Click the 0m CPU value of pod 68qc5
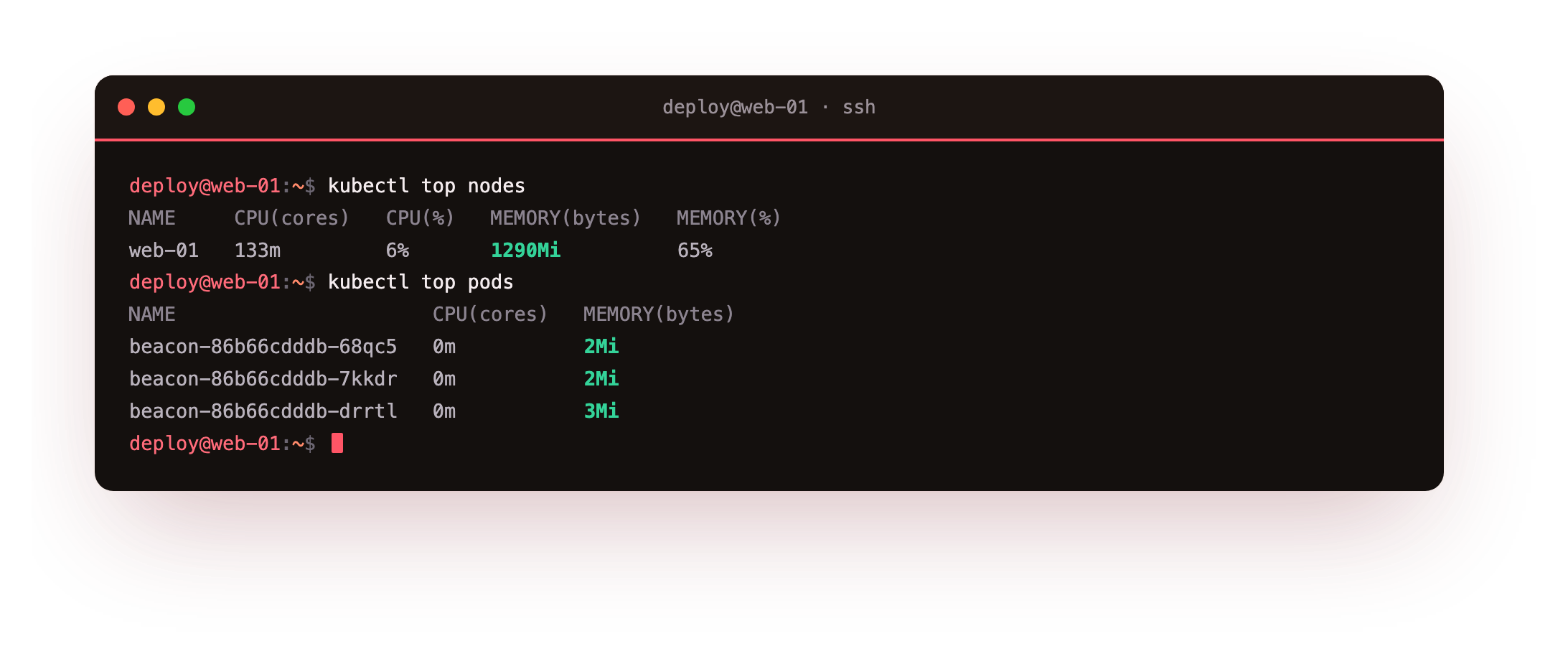The width and height of the screenshot is (1568, 664). click(x=444, y=347)
